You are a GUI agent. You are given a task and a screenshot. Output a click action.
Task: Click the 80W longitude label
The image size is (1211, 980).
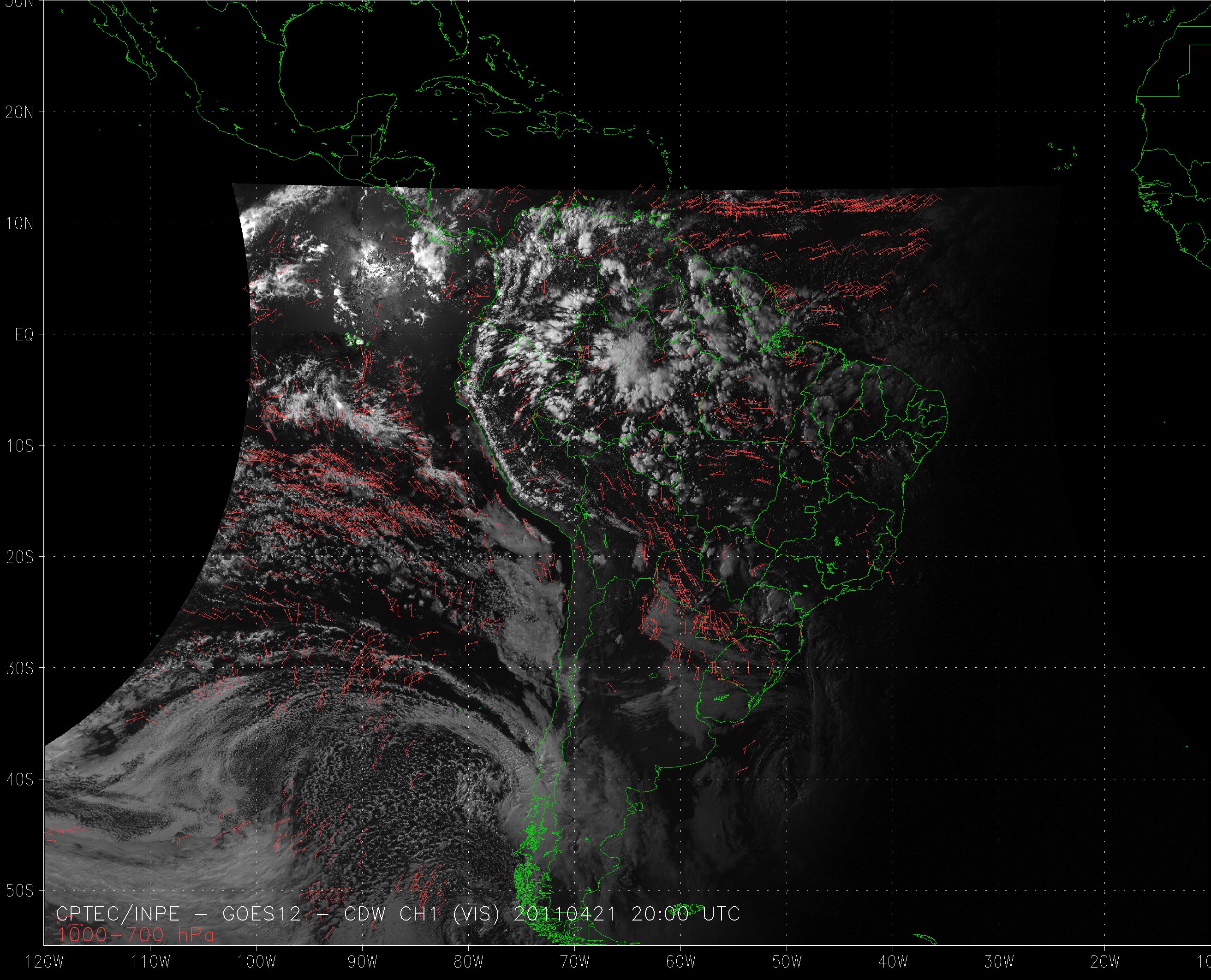(469, 962)
